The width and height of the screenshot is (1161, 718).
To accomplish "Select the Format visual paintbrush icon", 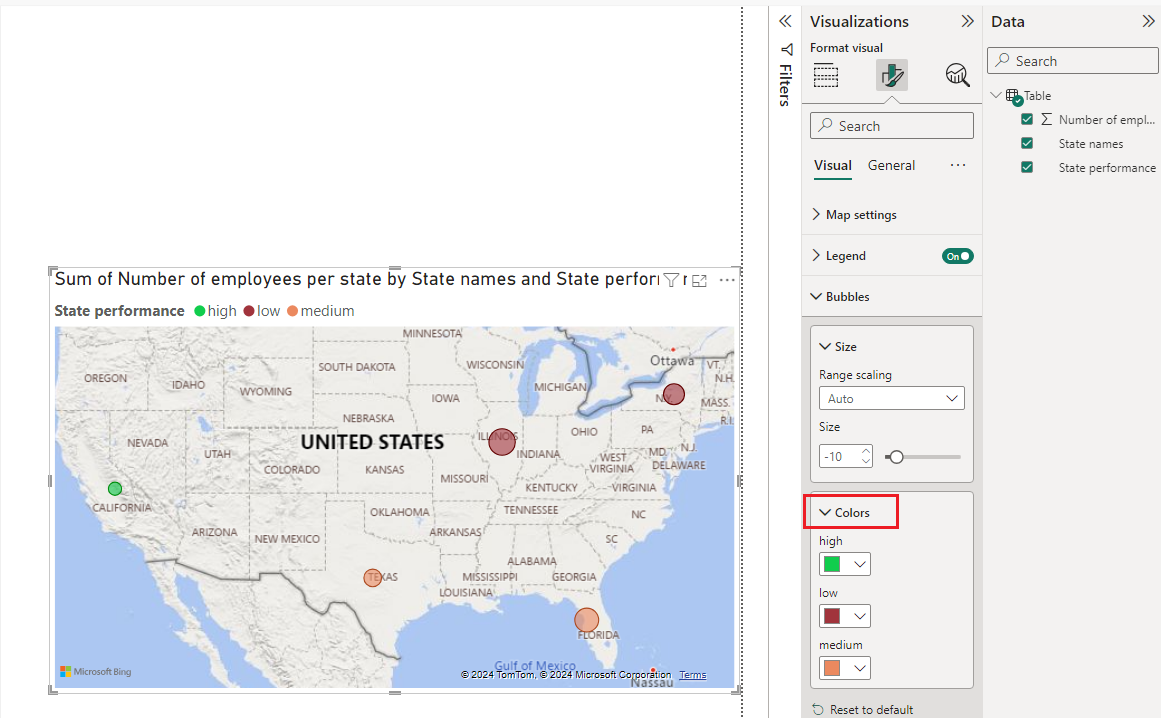I will click(x=891, y=75).
